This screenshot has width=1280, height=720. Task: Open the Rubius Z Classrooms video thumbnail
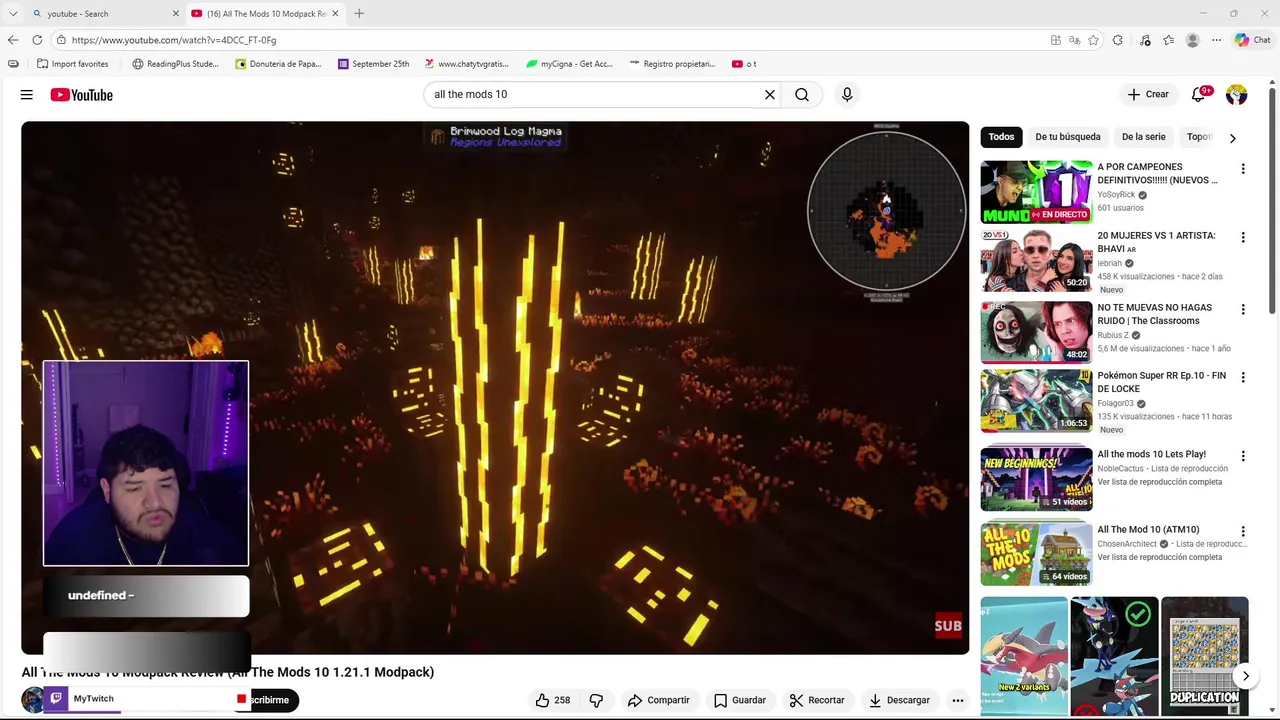1036,332
